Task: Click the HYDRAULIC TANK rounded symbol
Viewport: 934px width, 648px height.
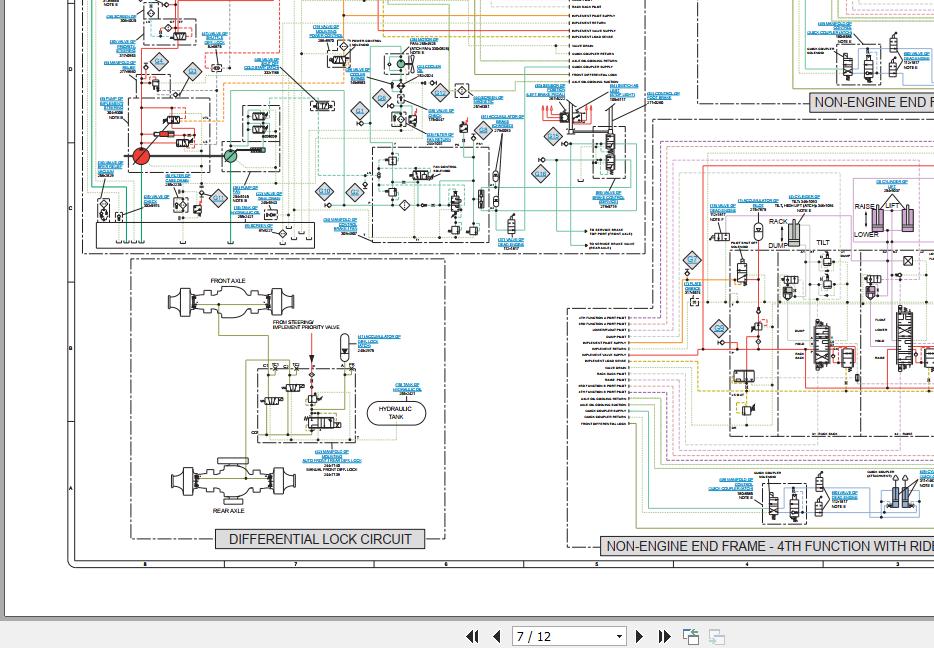Action: click(x=396, y=413)
